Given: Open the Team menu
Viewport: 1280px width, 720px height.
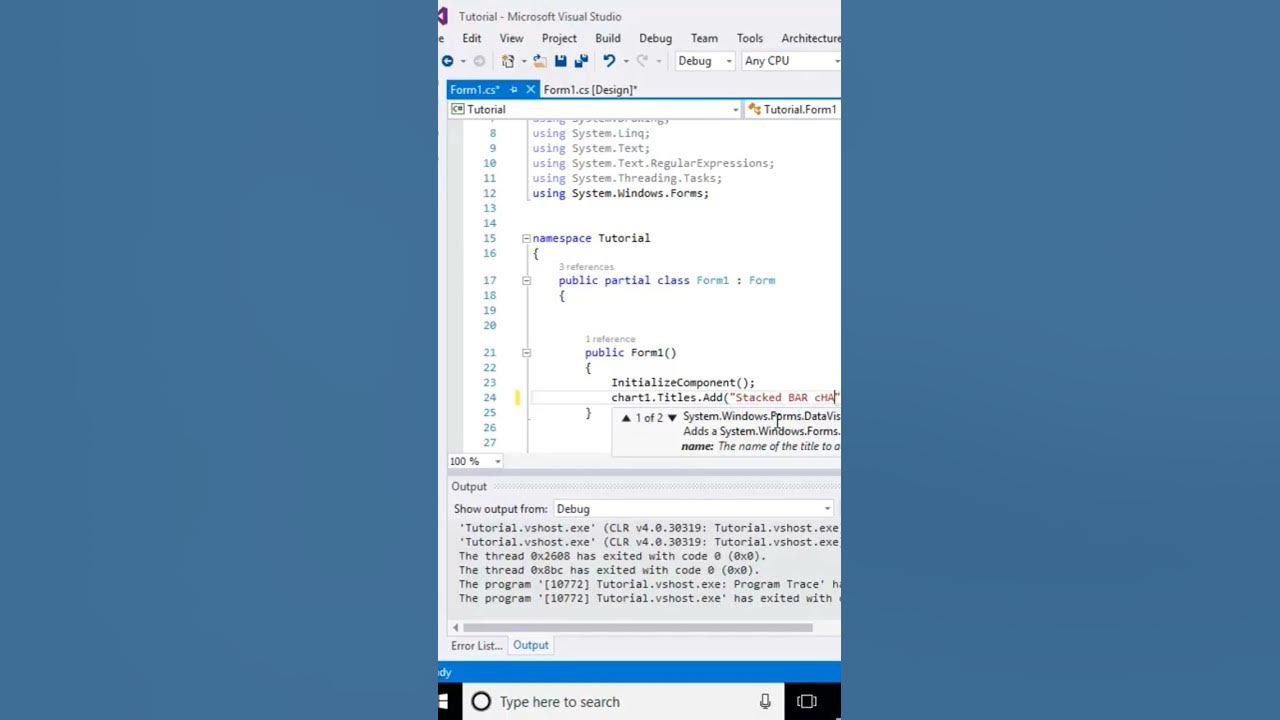Looking at the screenshot, I should tap(704, 38).
